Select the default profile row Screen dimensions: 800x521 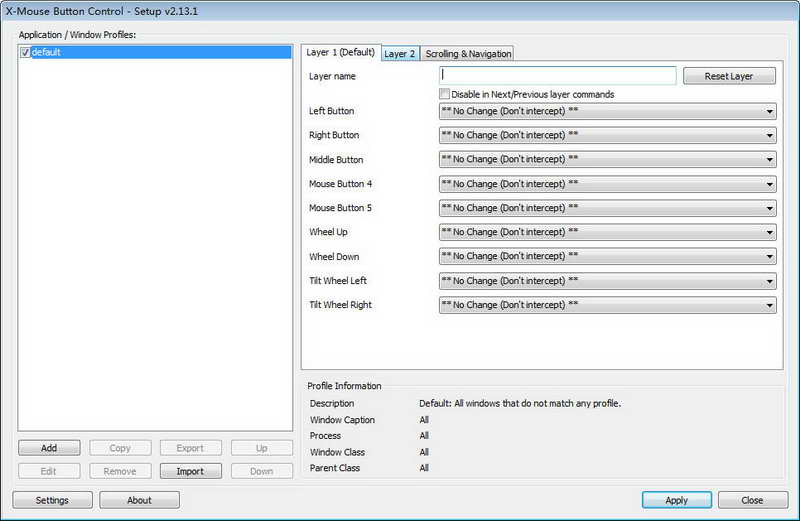pos(155,52)
